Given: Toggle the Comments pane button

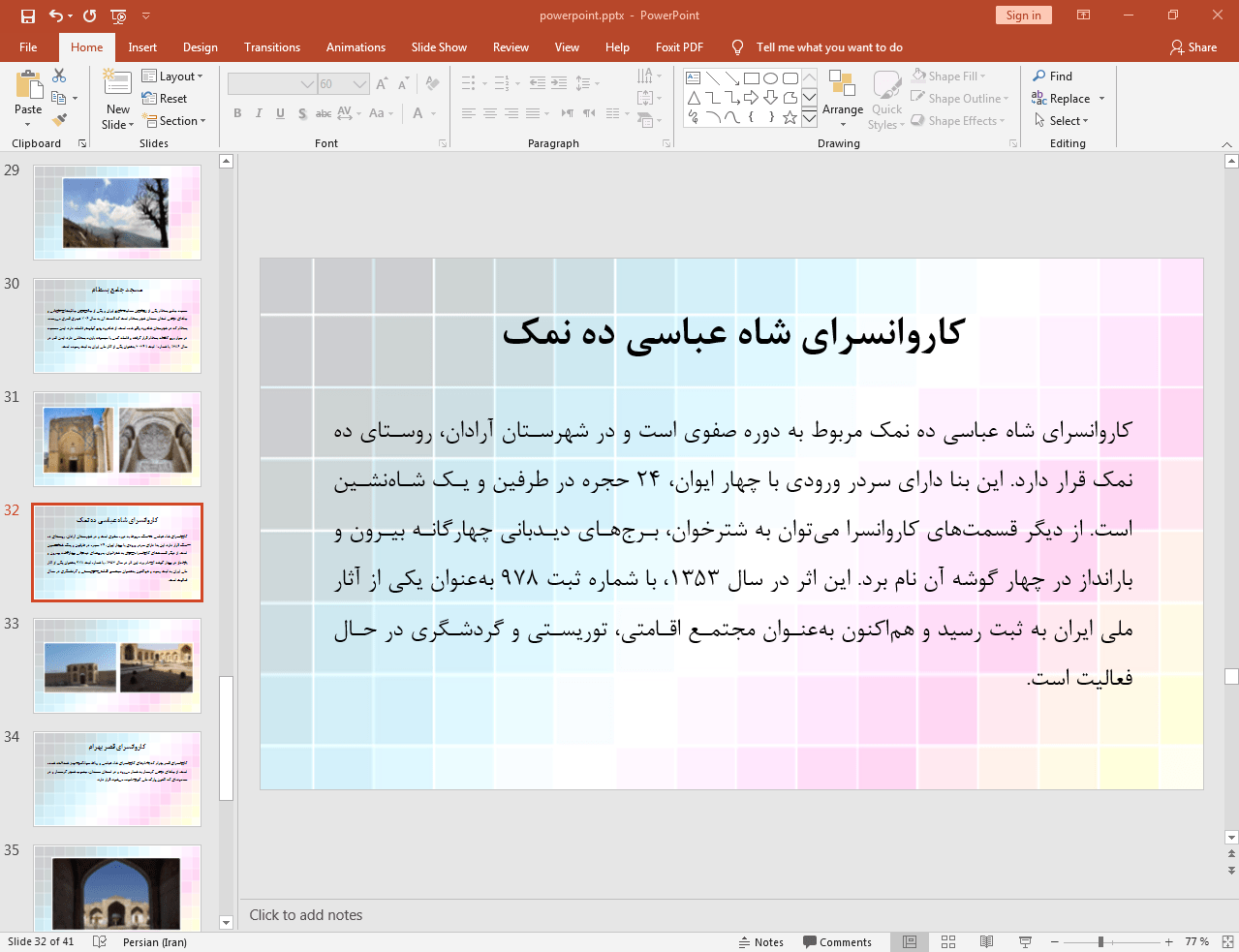Looking at the screenshot, I should tap(838, 941).
